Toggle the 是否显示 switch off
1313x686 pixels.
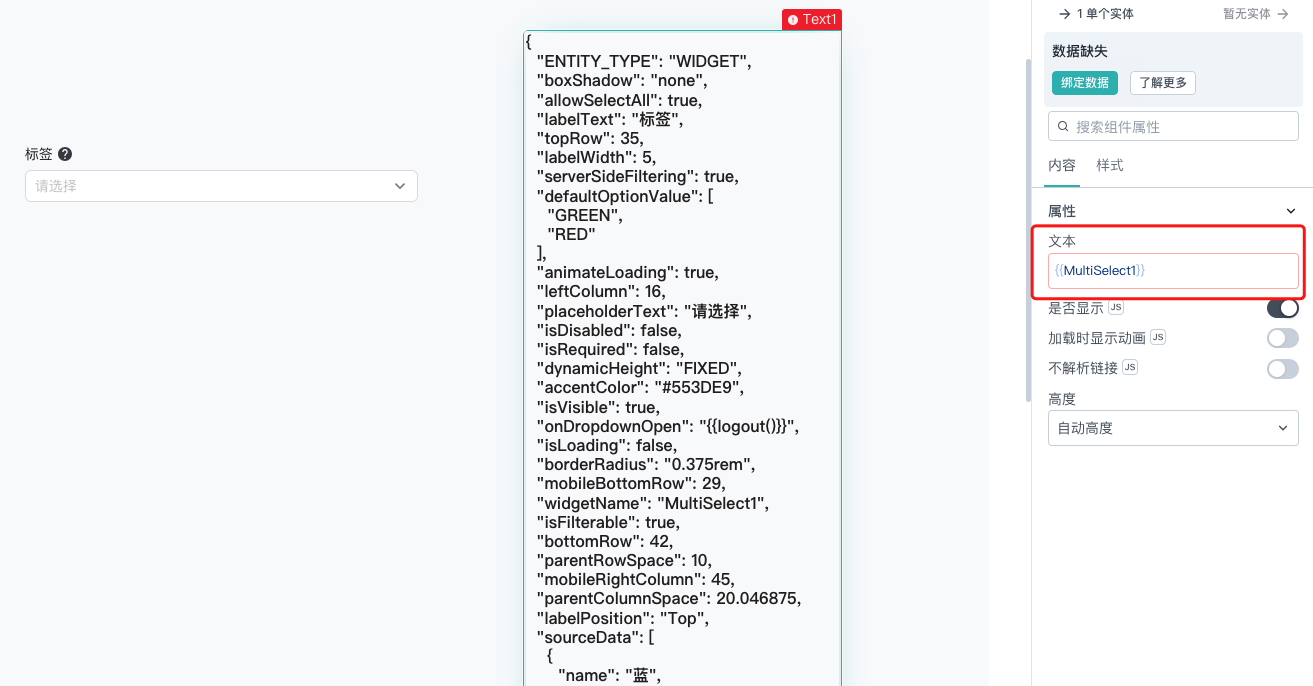[1283, 308]
